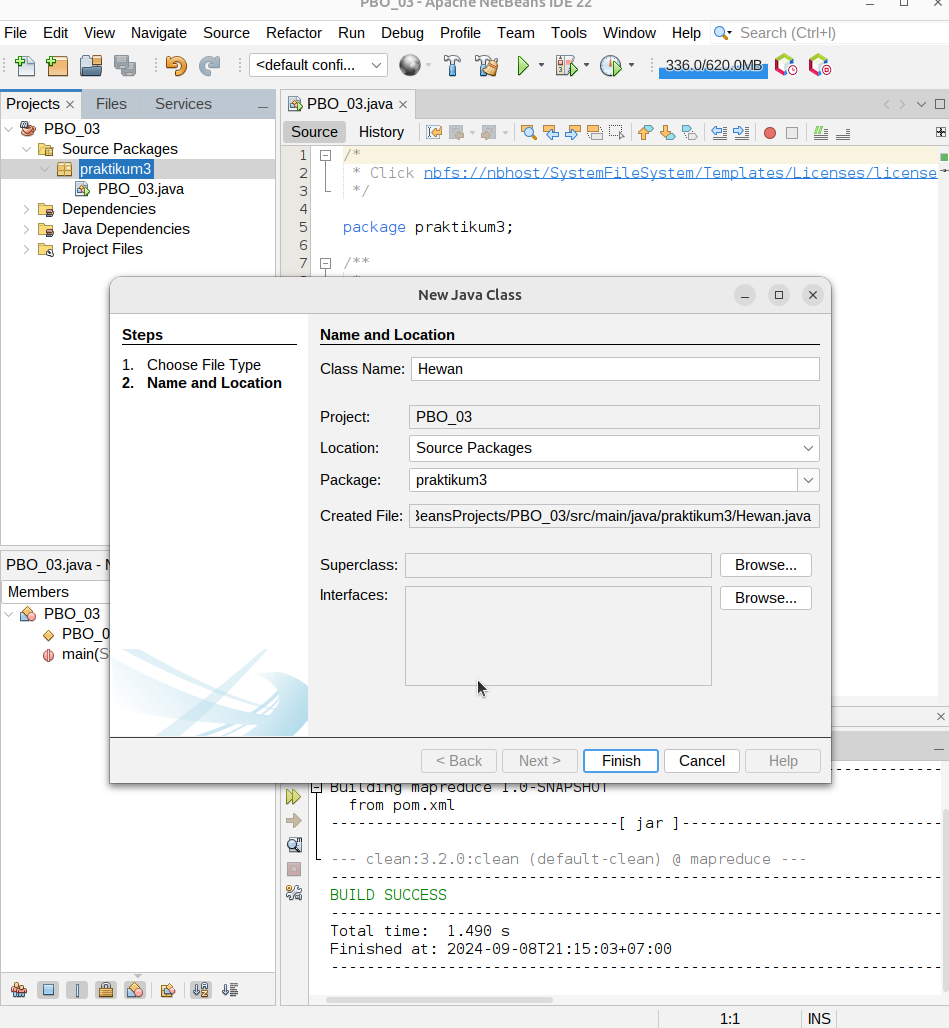Run the project with green play icon
The image size is (949, 1028).
pos(523,66)
